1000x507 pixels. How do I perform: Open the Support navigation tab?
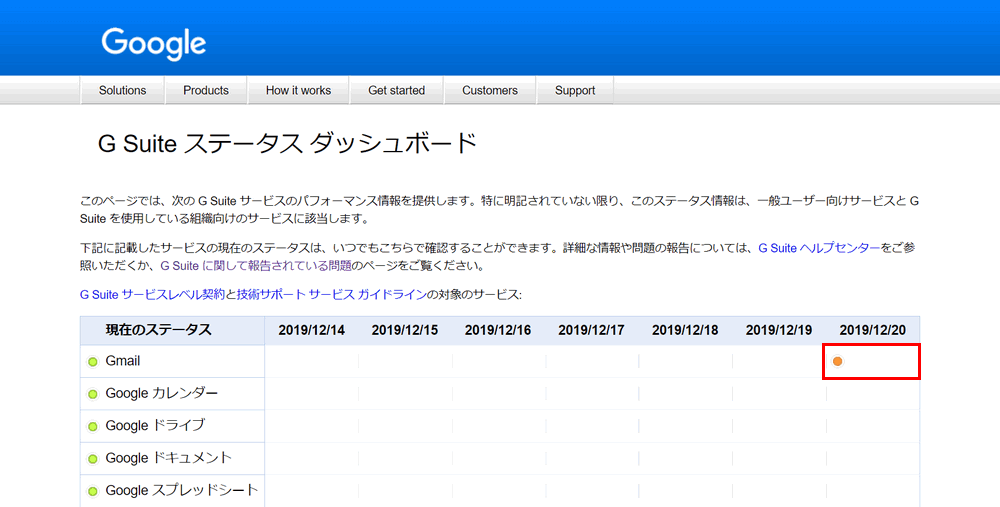pyautogui.click(x=575, y=90)
